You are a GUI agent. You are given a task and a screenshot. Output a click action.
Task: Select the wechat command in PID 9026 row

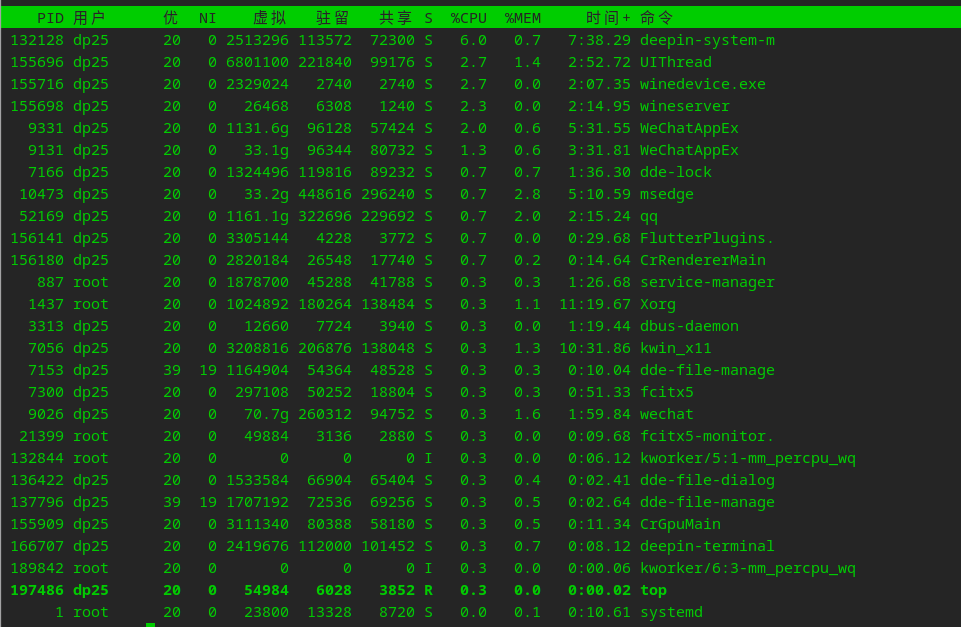pos(667,415)
